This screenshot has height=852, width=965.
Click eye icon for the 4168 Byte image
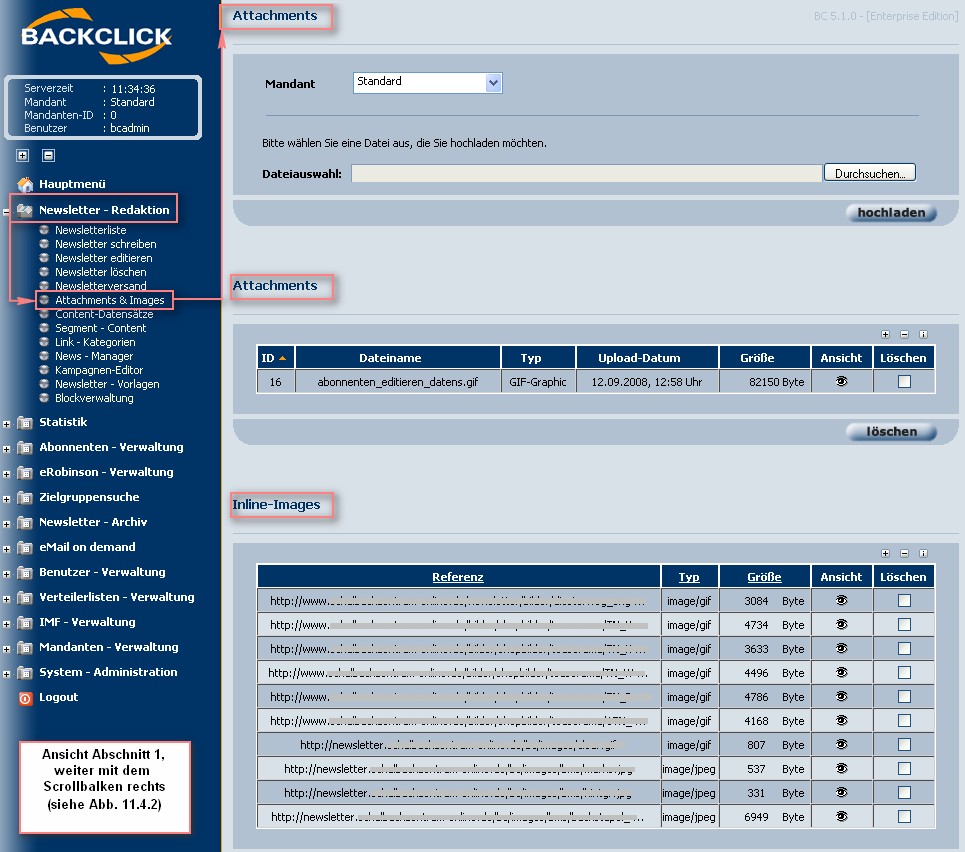click(x=841, y=721)
